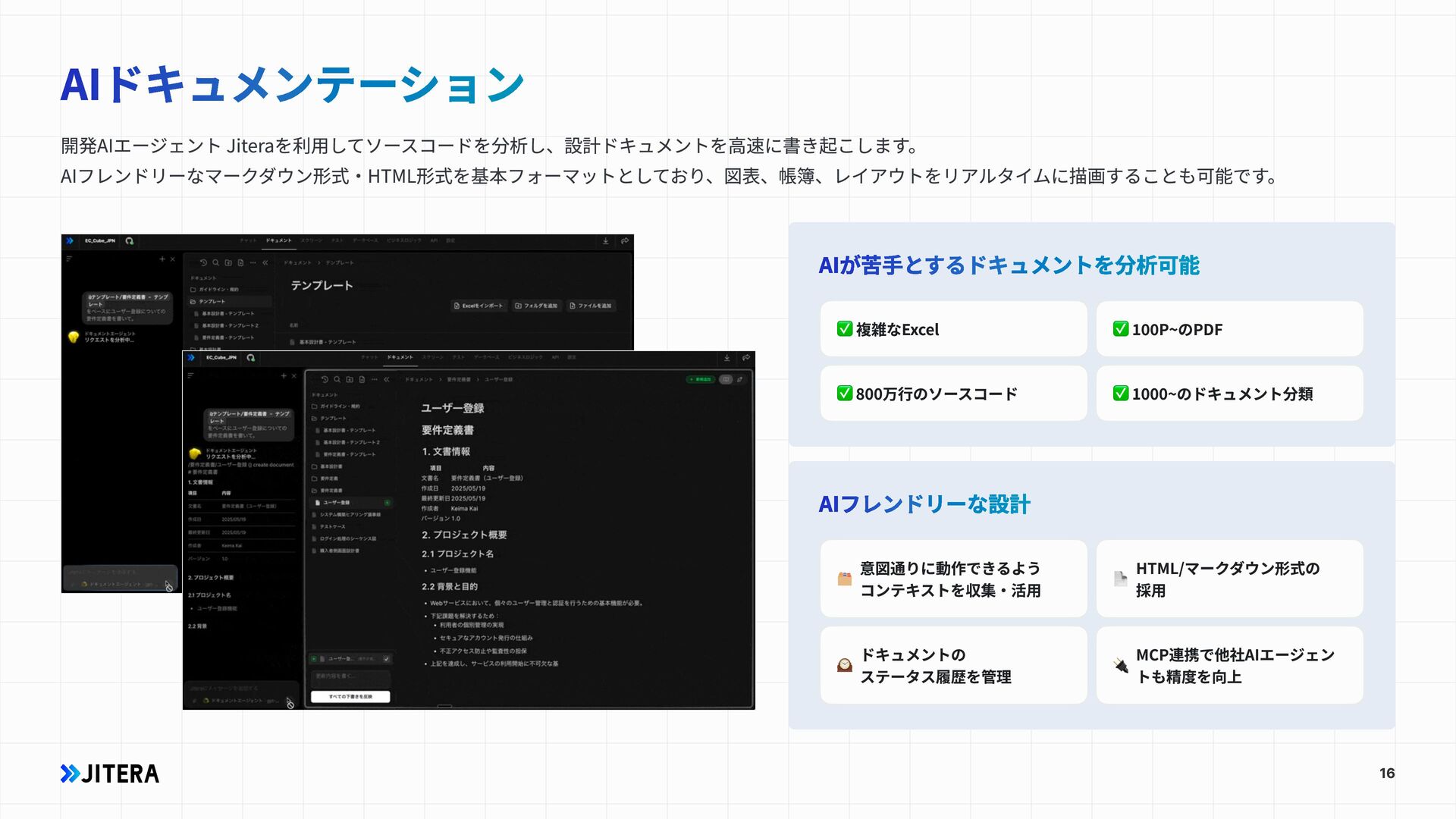Viewport: 1456px width, 819px height.
Task: Click the Jitera logo in front window header
Action: coord(191,358)
